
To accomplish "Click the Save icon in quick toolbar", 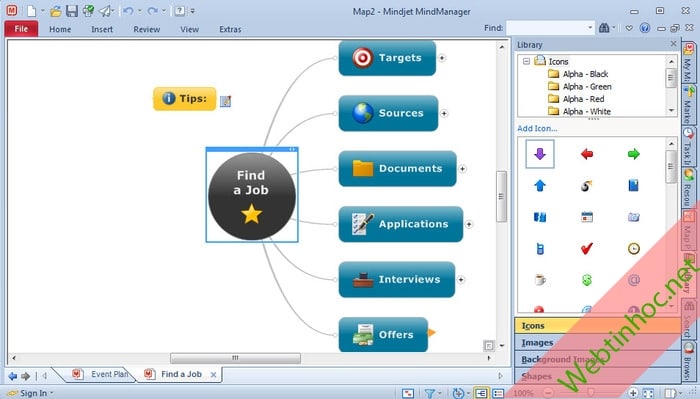I will click(x=72, y=11).
